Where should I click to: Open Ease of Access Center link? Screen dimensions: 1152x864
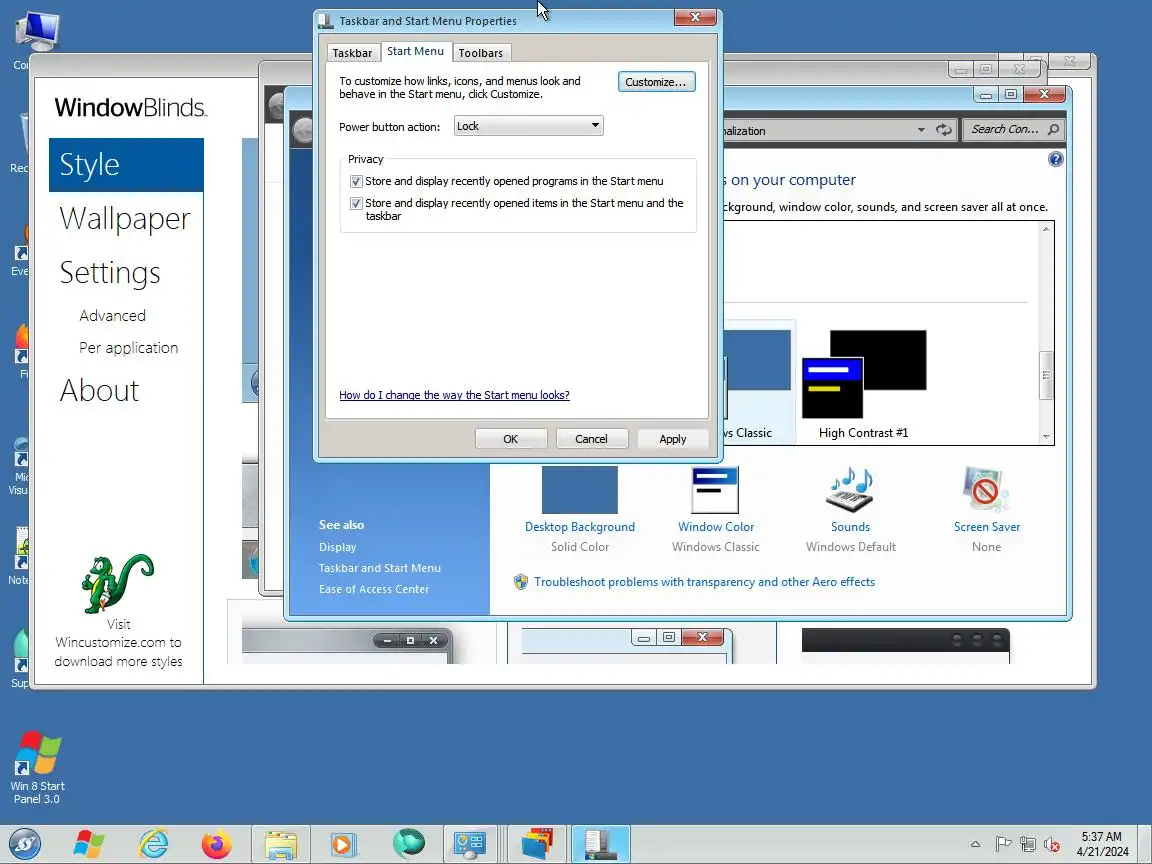[x=374, y=589]
